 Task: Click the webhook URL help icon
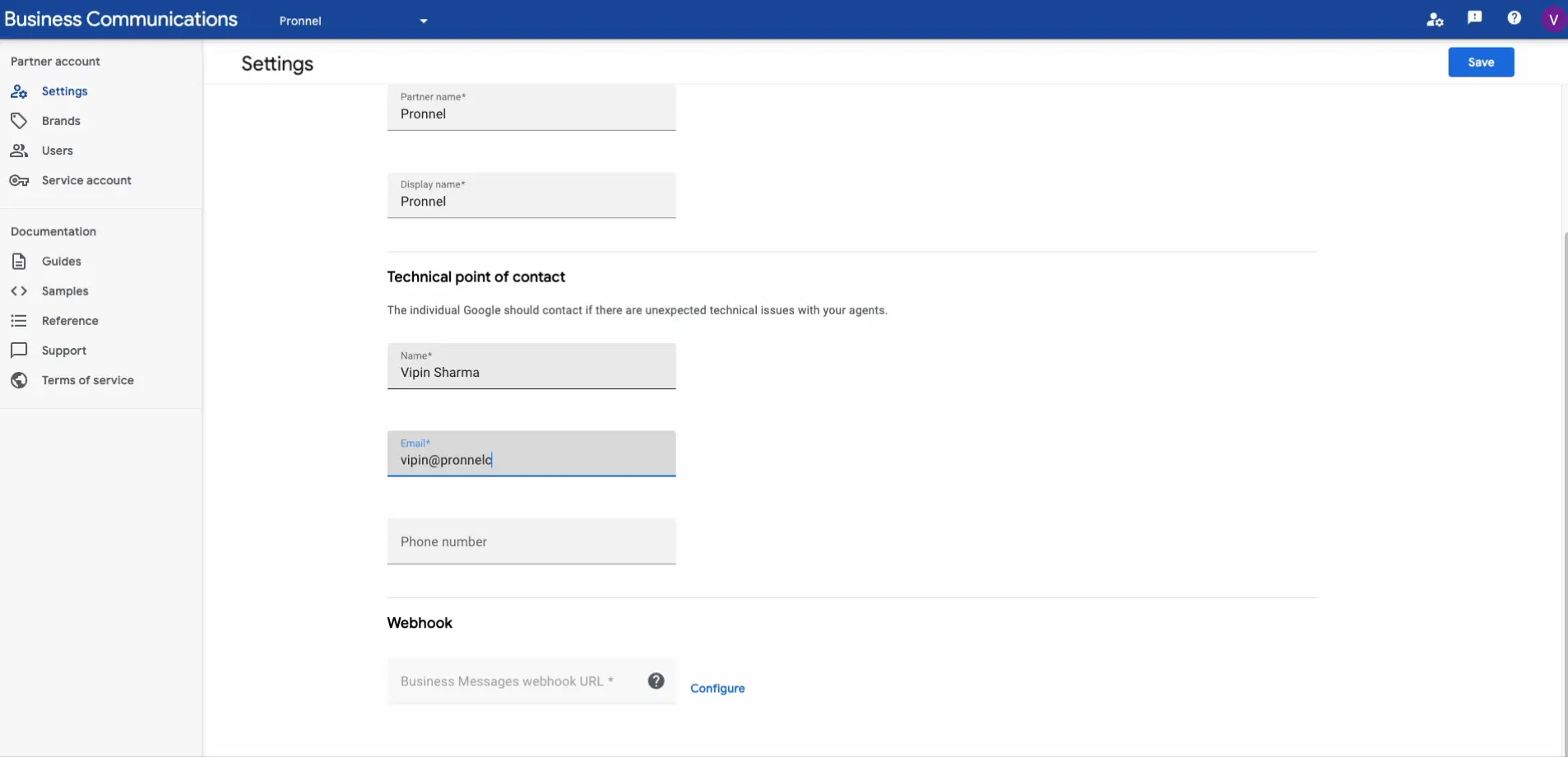coord(656,680)
